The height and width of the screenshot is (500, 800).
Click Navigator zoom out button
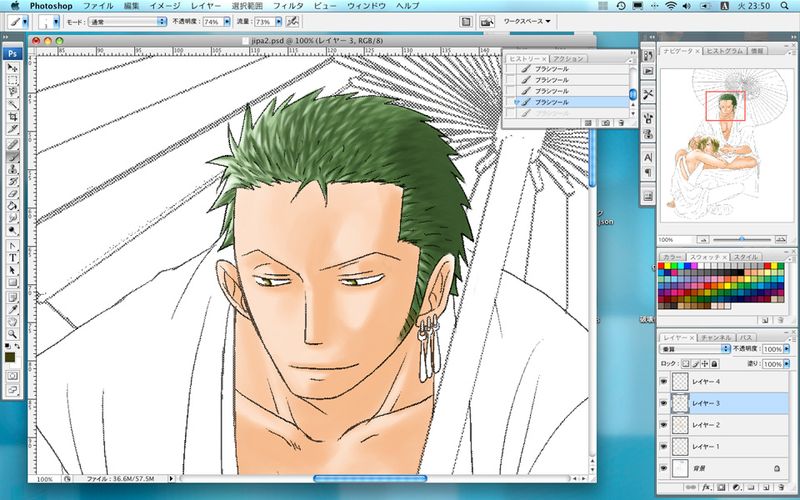click(x=703, y=239)
